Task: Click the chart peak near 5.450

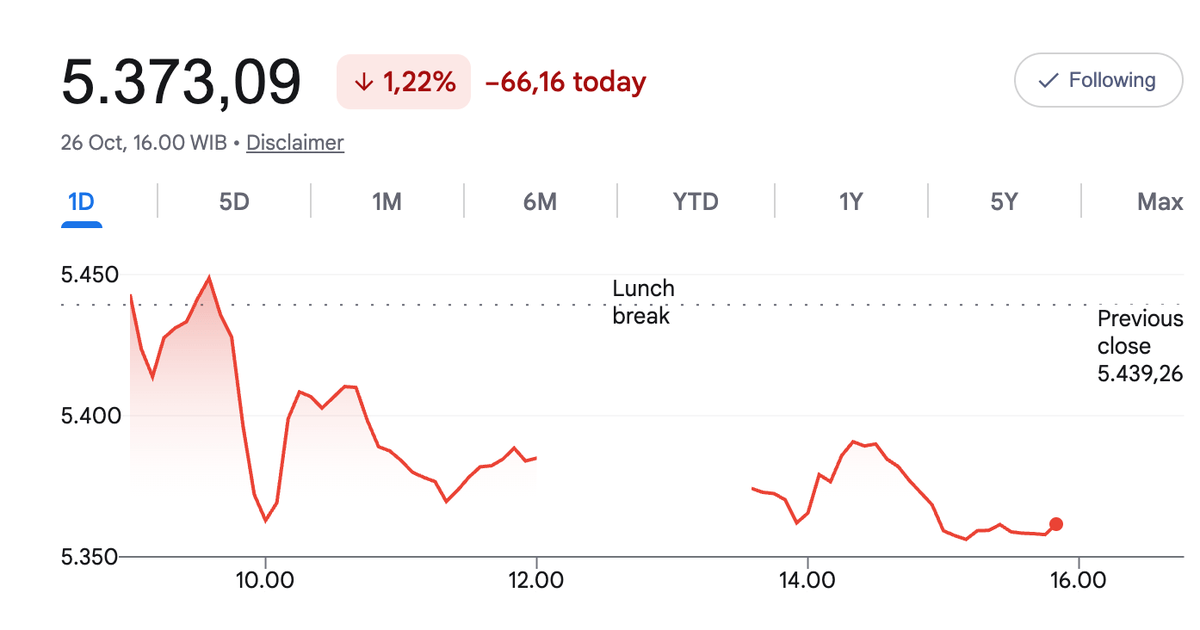Action: [x=208, y=277]
